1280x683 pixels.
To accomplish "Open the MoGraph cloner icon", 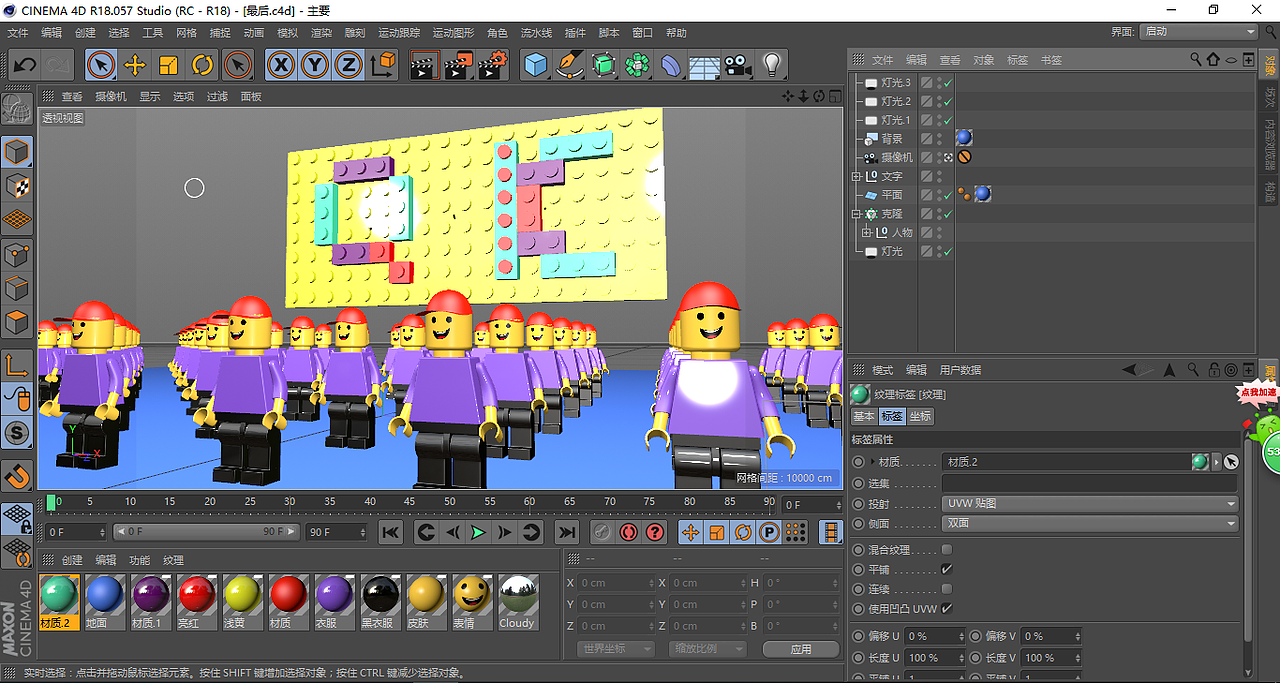I will (637, 66).
